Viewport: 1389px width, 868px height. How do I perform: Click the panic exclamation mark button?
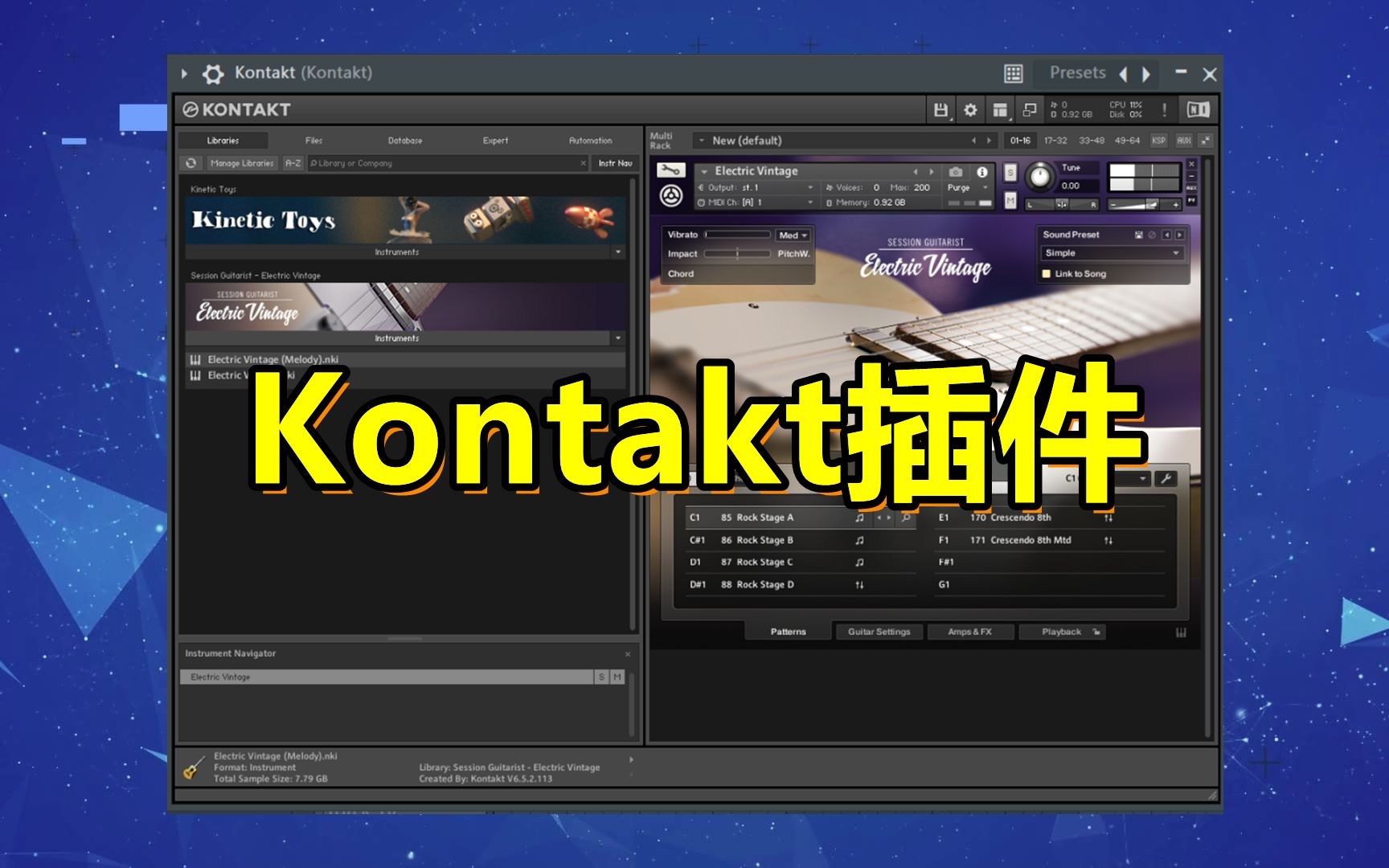tap(1163, 110)
